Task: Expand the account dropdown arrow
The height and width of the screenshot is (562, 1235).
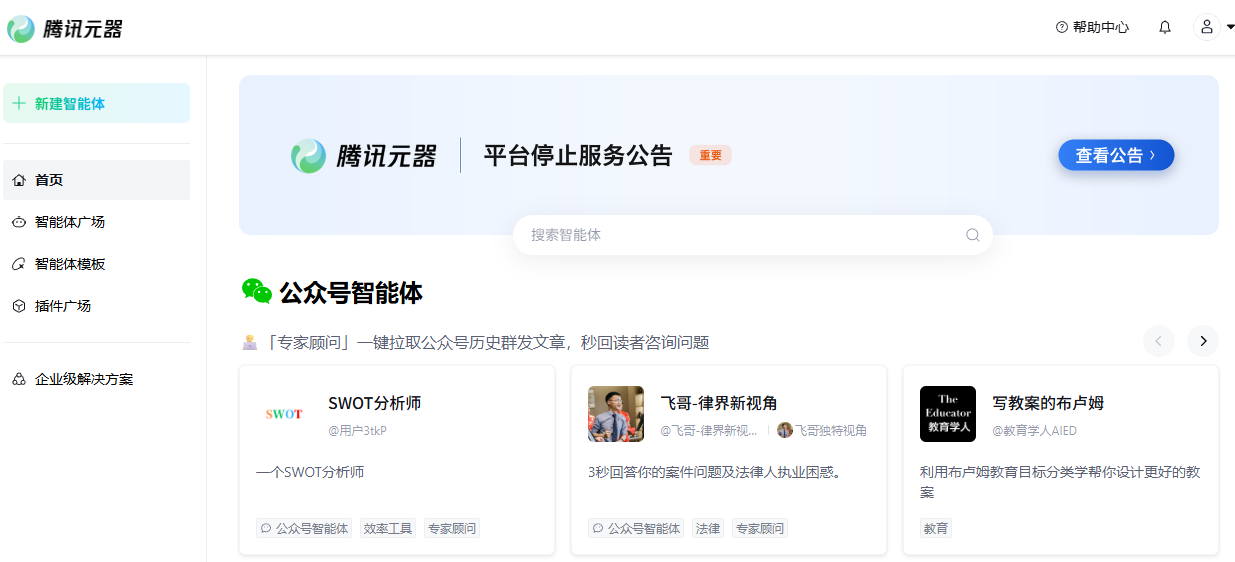Action: [x=1230, y=28]
